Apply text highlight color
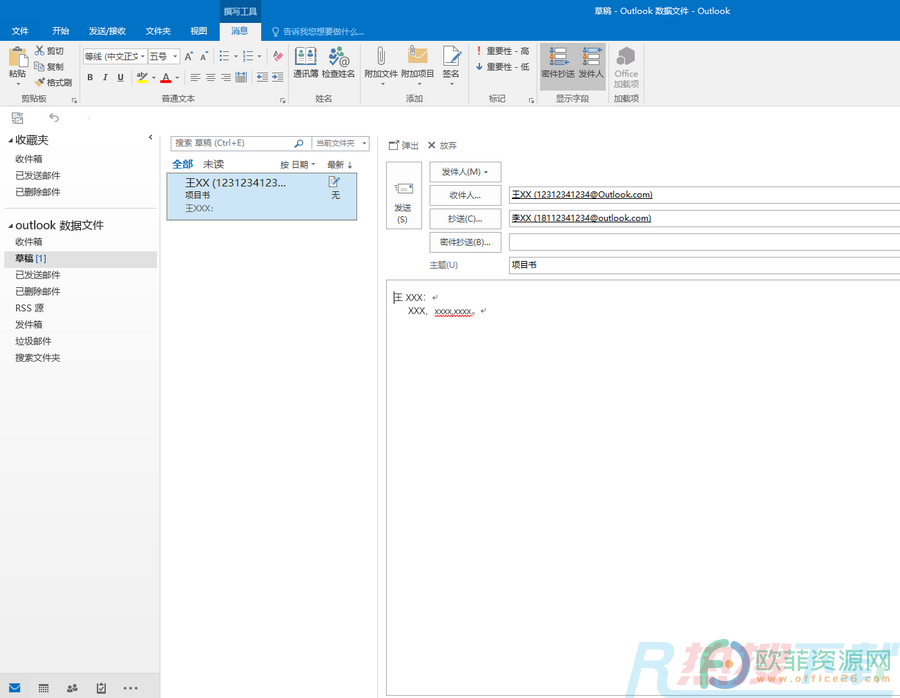The width and height of the screenshot is (900, 698). 142,77
